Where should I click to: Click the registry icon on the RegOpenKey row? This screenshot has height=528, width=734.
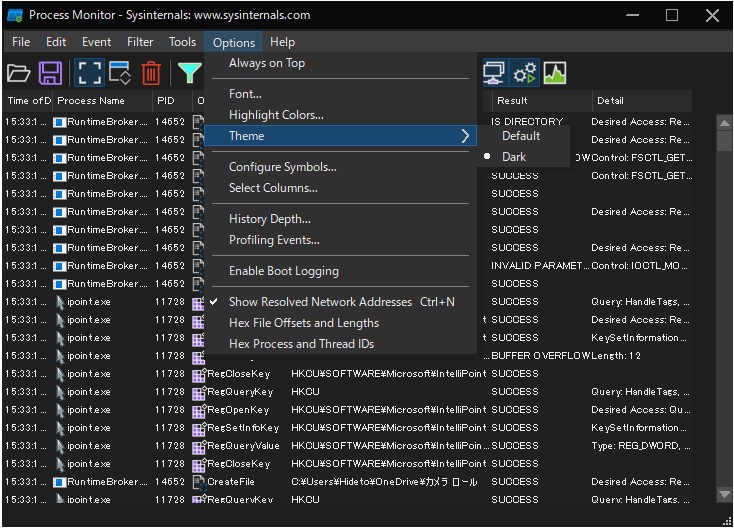(x=199, y=410)
